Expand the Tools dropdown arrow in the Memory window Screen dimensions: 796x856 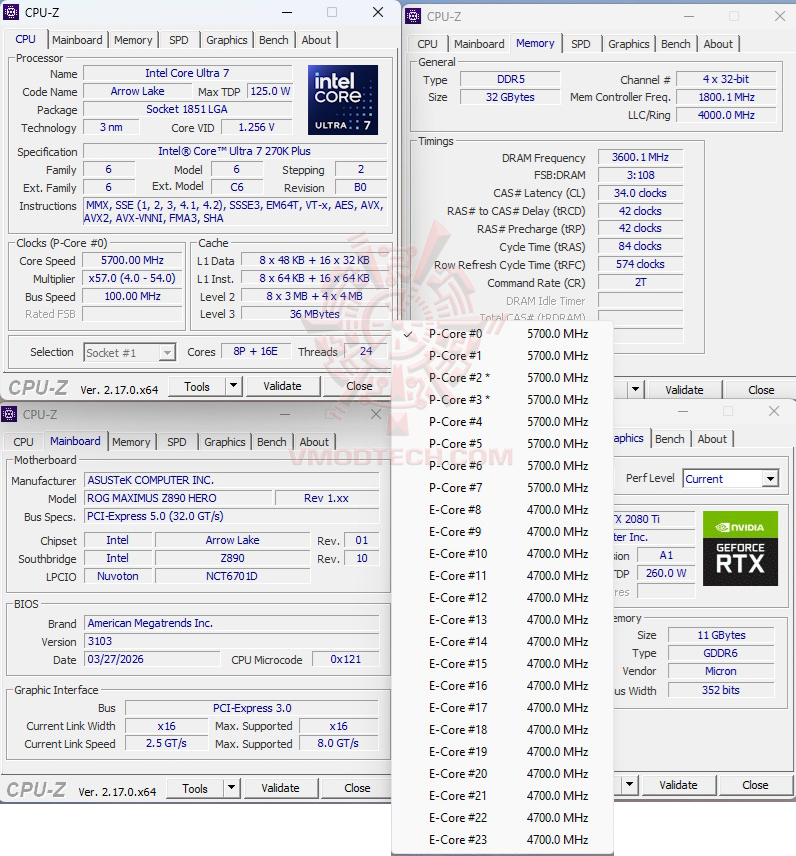(635, 389)
